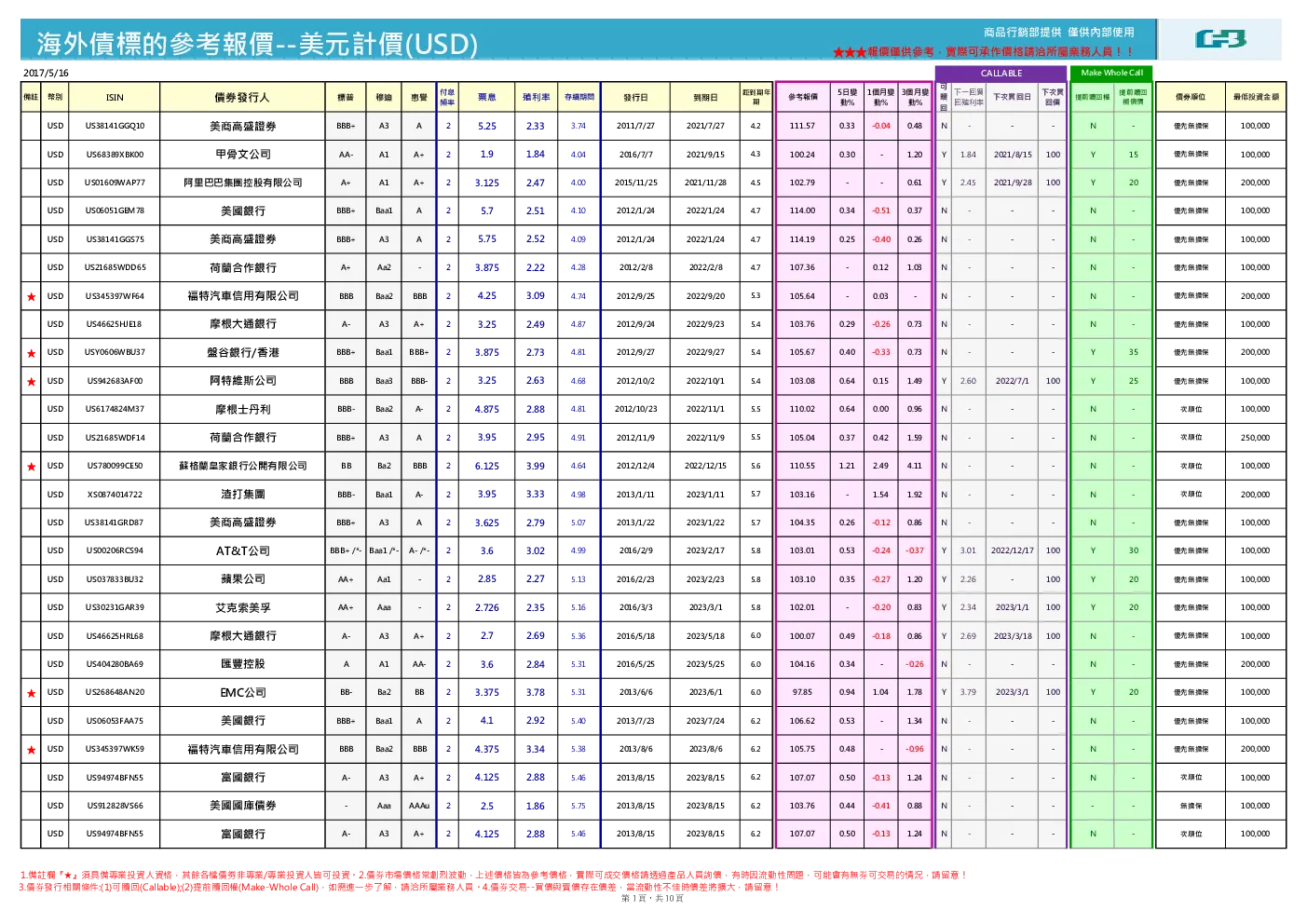1307x924 pixels.
Task: Click issuer name AT&T公司
Action: (243, 550)
